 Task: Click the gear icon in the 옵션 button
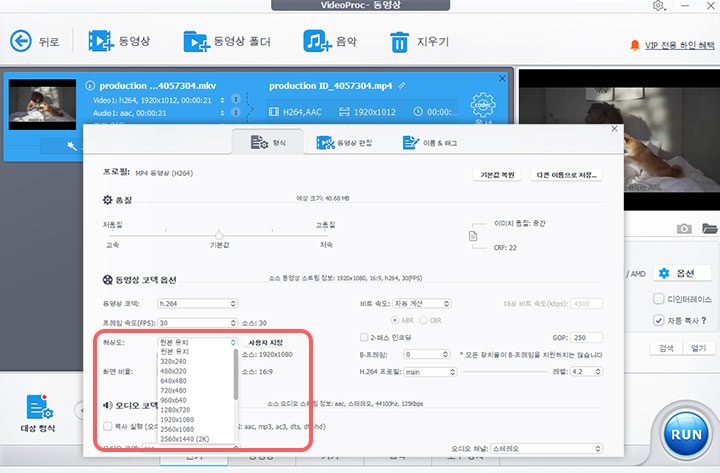pos(664,273)
